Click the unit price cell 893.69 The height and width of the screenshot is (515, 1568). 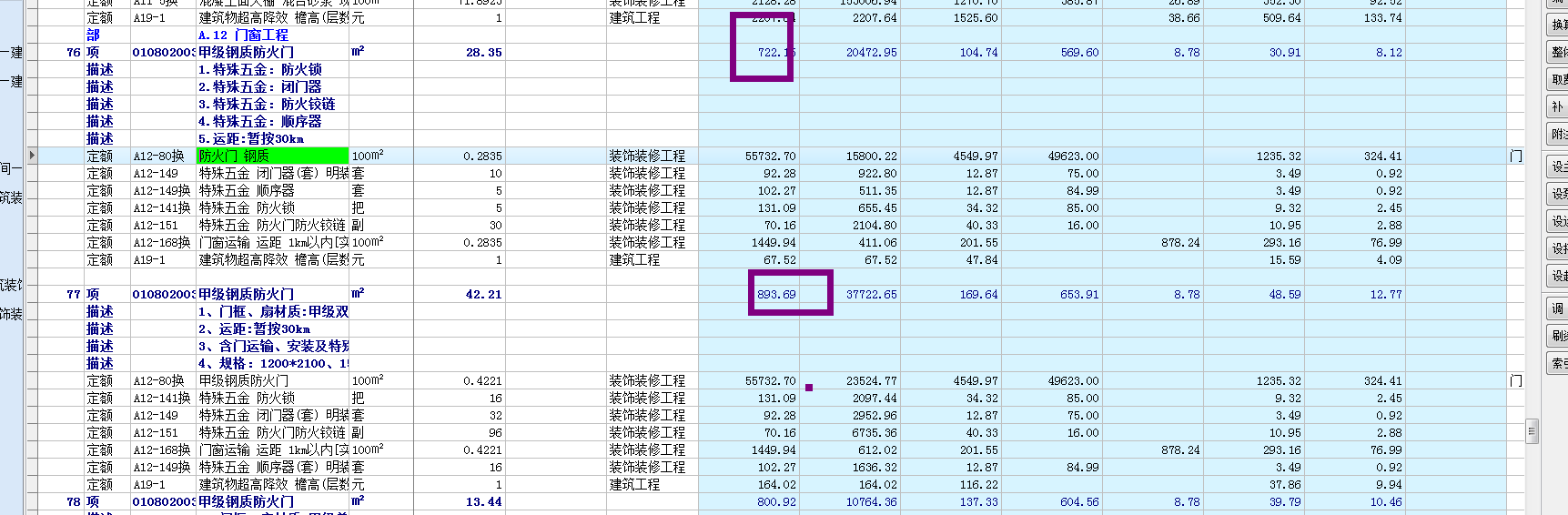pos(776,294)
